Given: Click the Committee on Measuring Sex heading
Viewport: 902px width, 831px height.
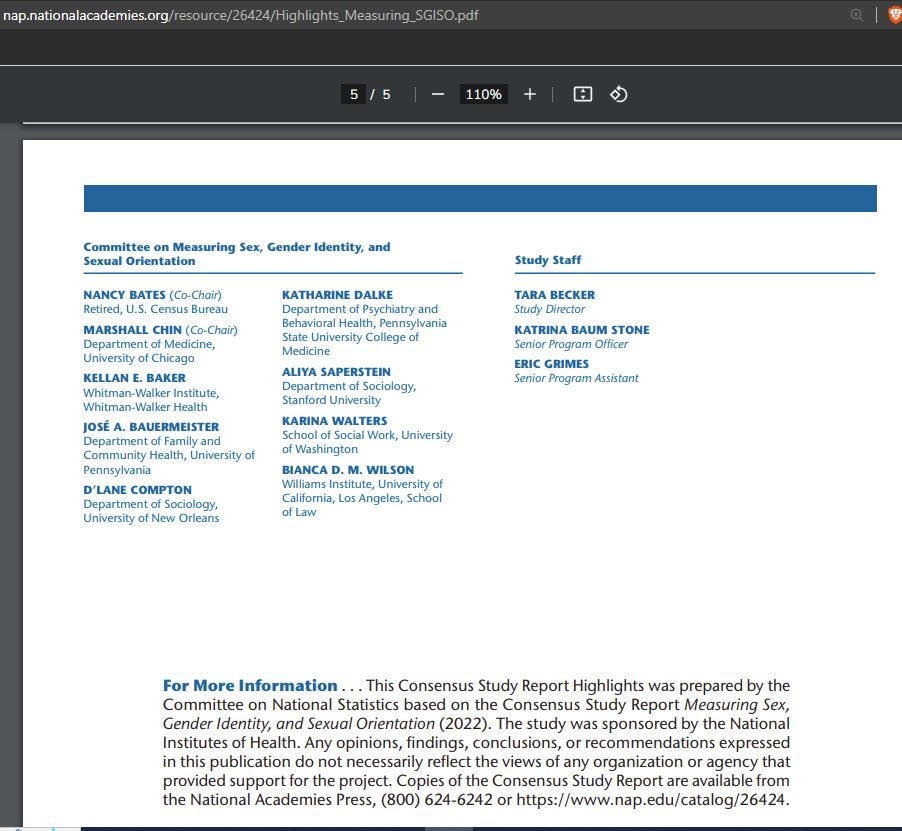Looking at the screenshot, I should point(236,254).
